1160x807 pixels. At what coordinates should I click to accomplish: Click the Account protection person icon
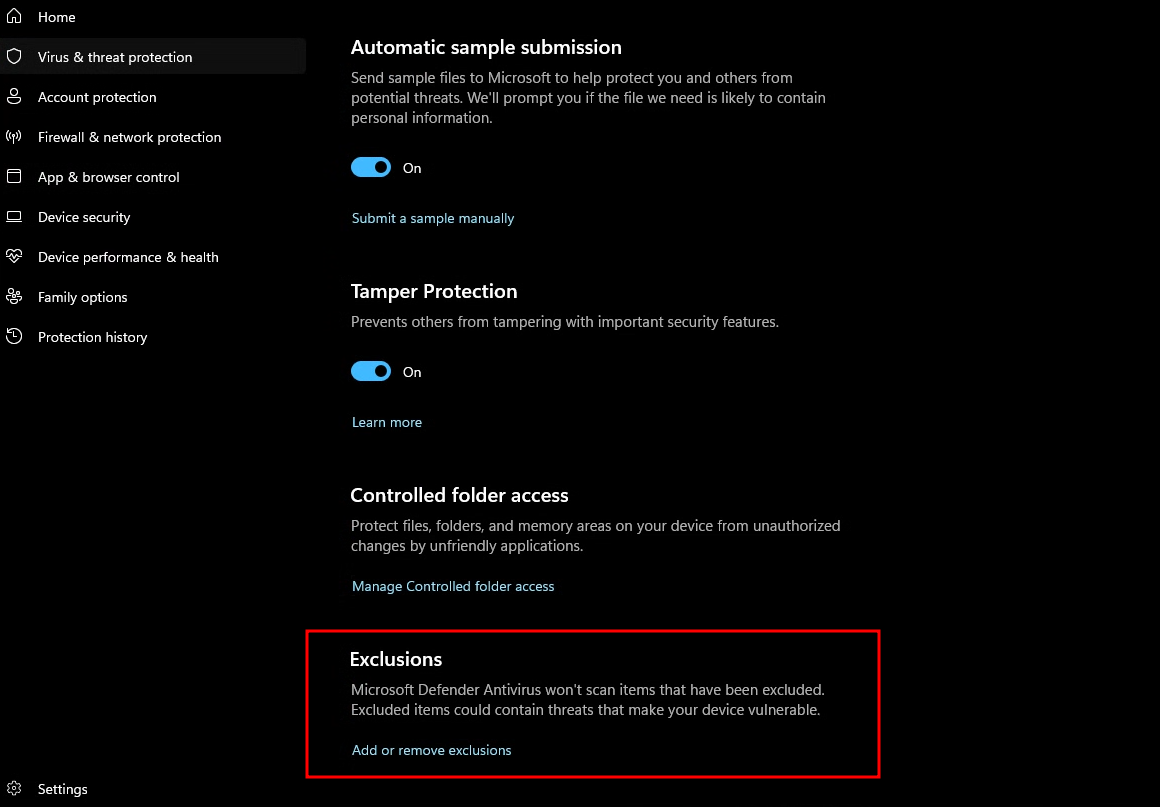pyautogui.click(x=14, y=97)
